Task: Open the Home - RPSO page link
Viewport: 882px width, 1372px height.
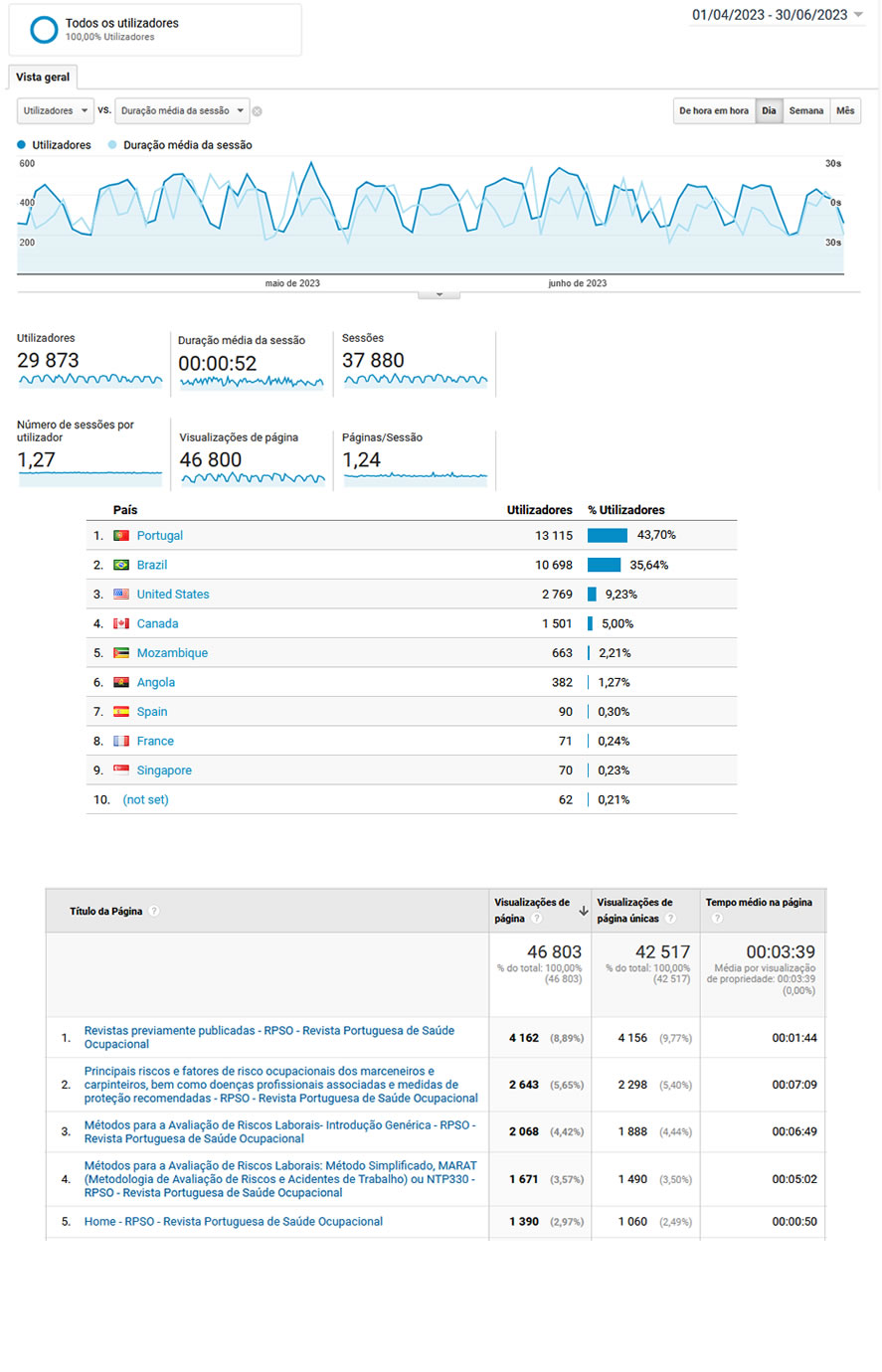Action: [x=233, y=1222]
